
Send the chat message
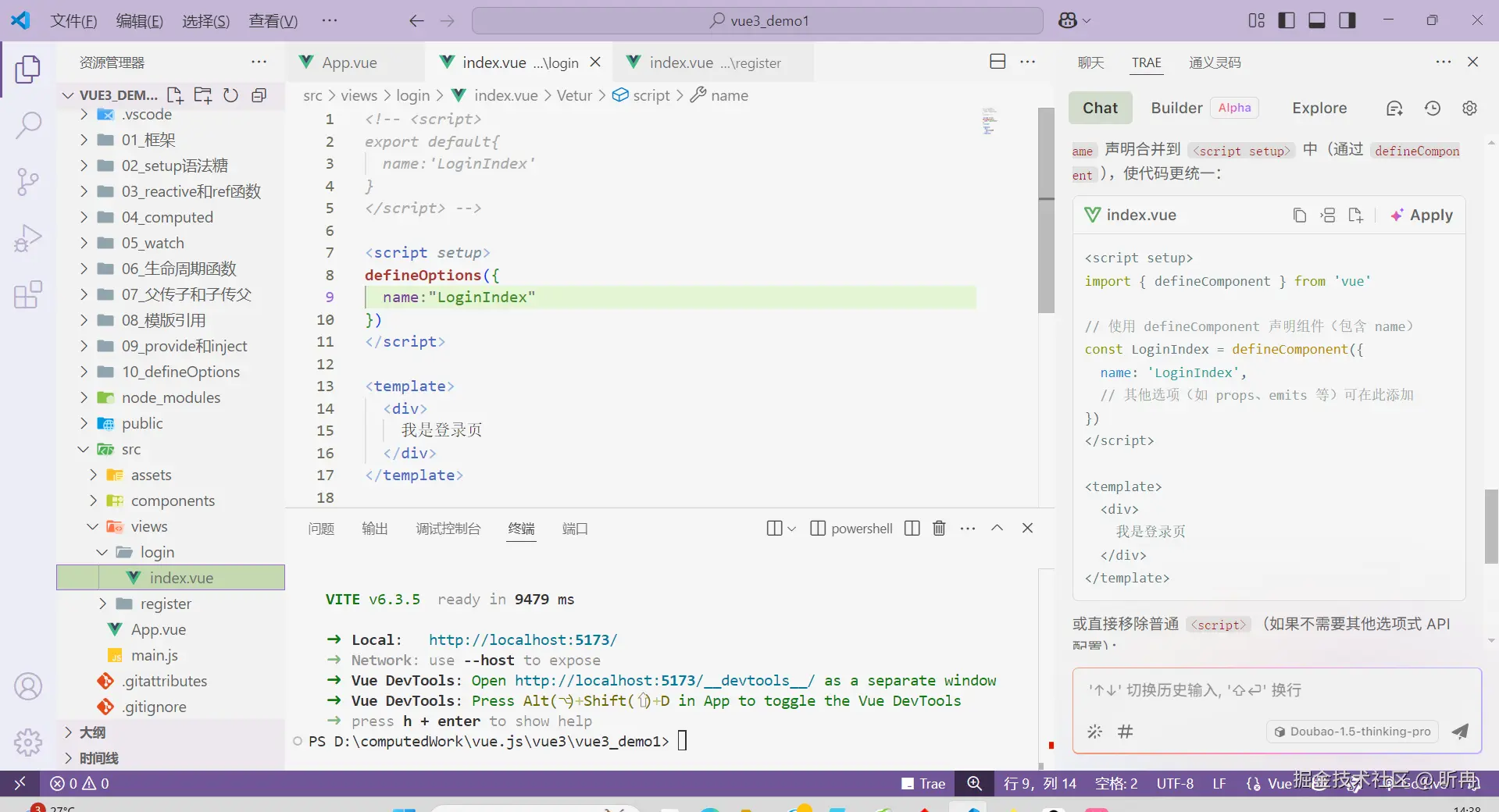tap(1459, 732)
